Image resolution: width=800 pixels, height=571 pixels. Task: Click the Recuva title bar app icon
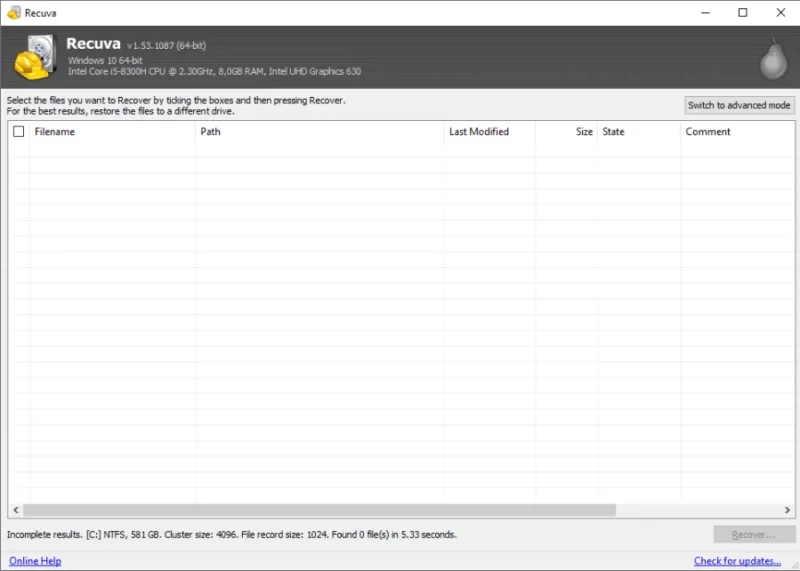click(14, 13)
